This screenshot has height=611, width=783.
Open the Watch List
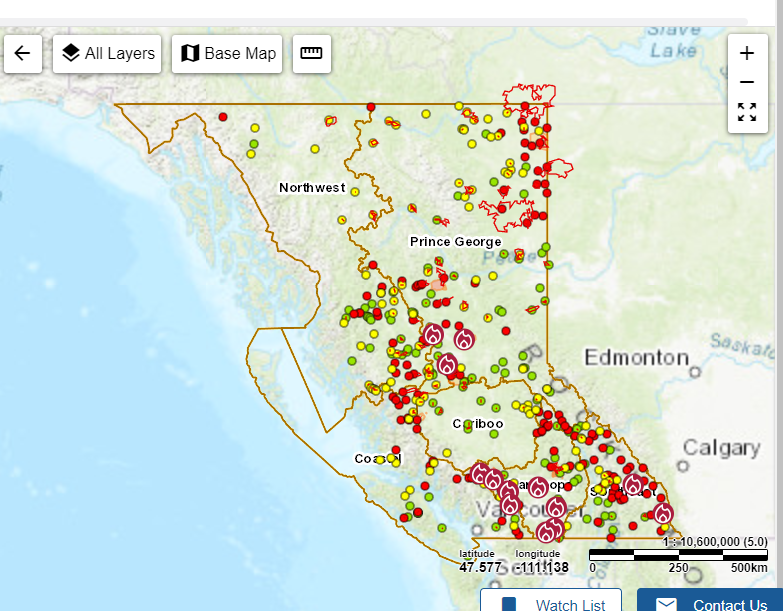(553, 603)
